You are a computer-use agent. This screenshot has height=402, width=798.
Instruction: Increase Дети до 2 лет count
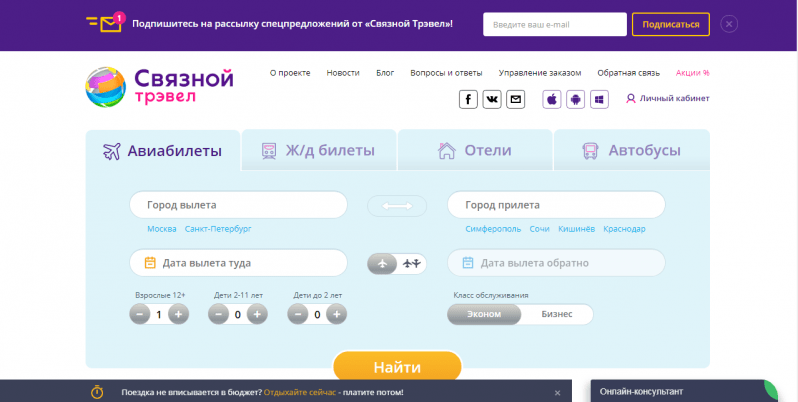point(336,314)
